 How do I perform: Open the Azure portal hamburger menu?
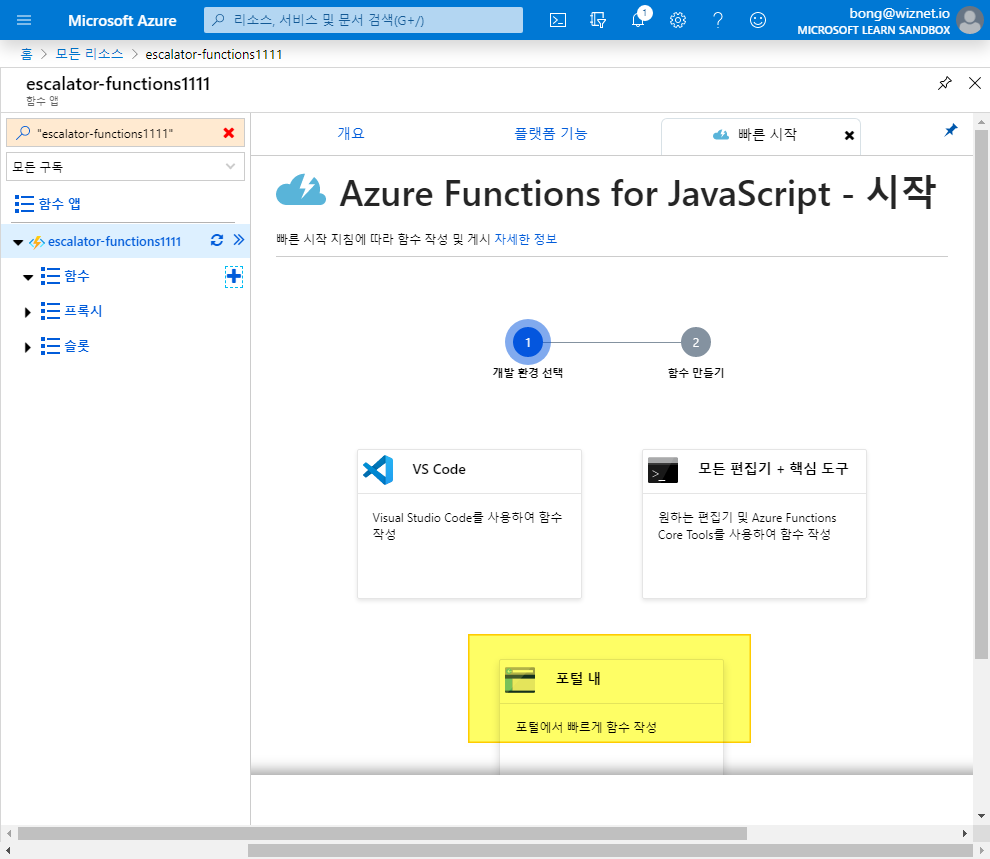point(24,20)
